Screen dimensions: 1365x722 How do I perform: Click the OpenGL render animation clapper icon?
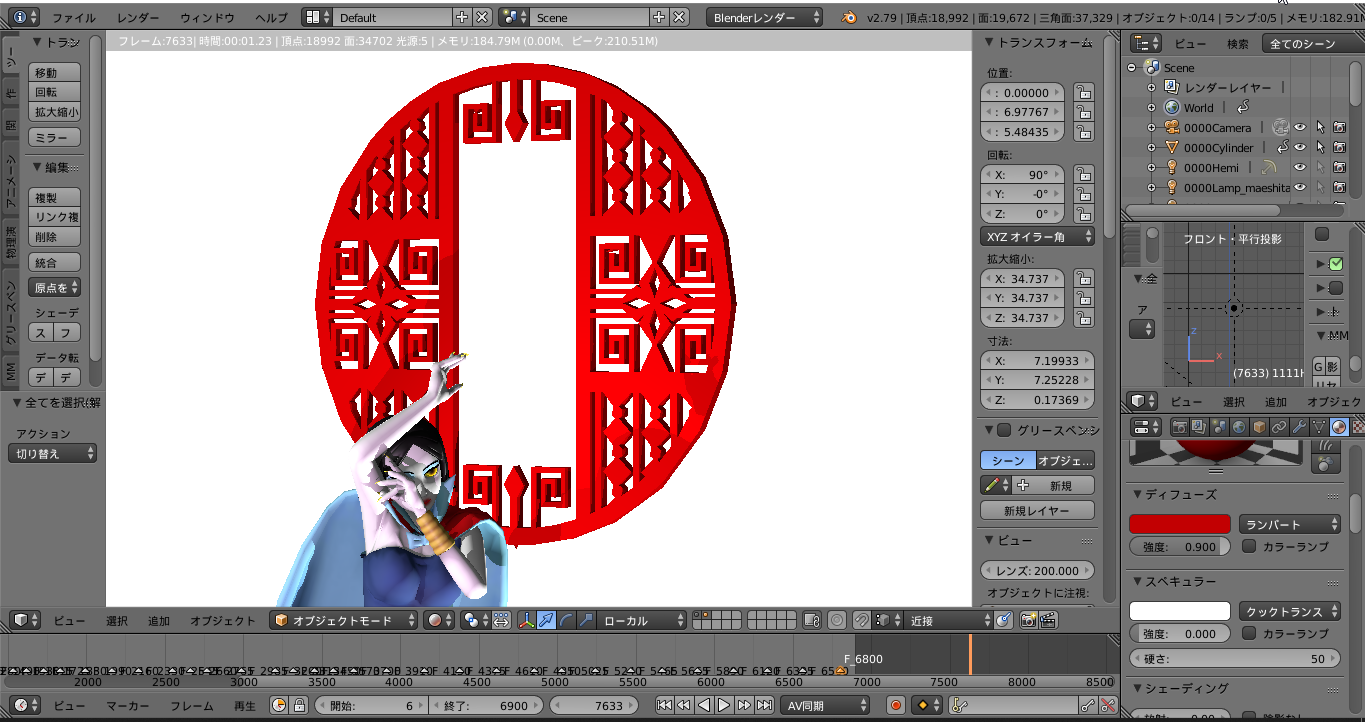(1047, 621)
